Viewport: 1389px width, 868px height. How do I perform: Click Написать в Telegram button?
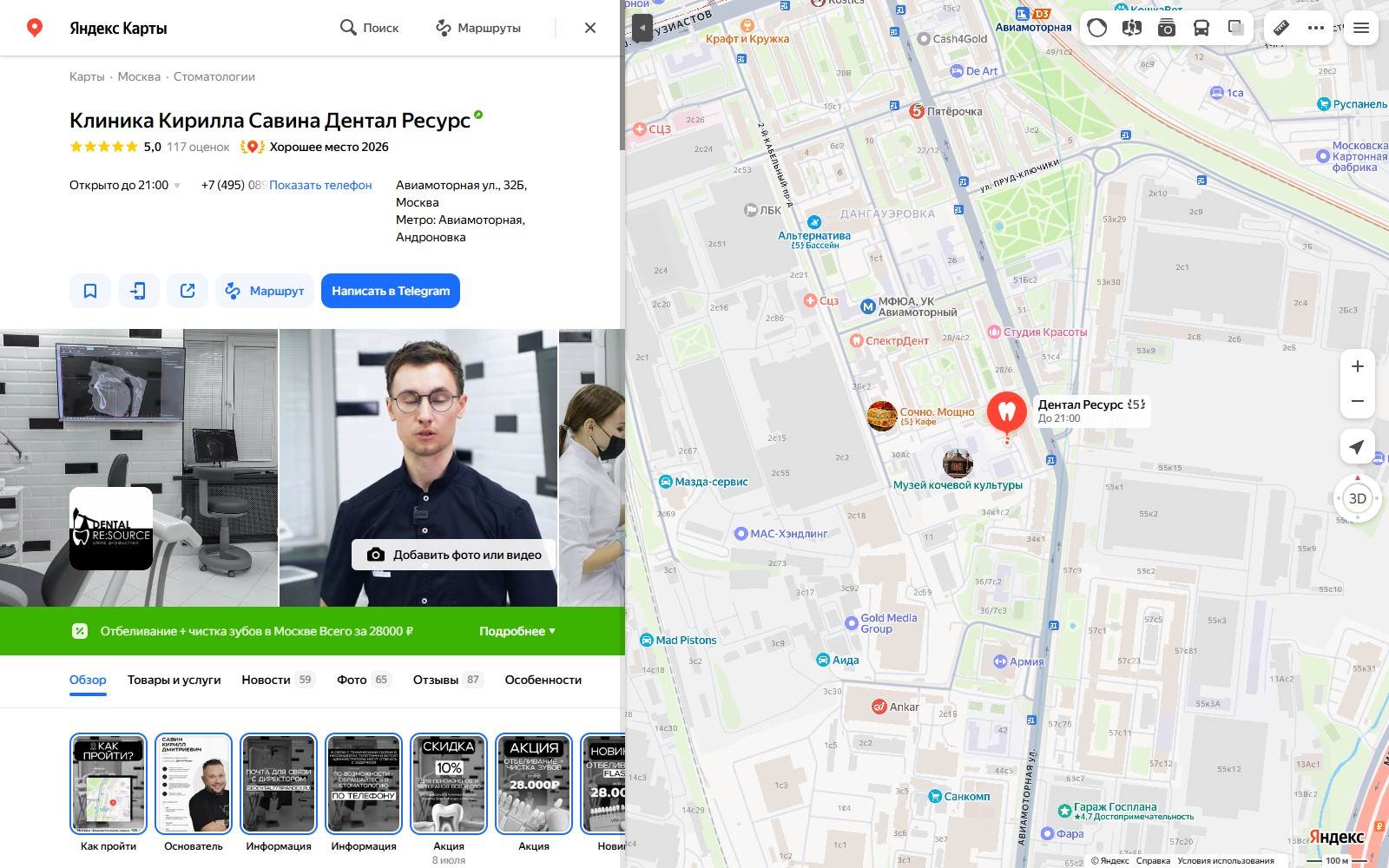pos(391,291)
